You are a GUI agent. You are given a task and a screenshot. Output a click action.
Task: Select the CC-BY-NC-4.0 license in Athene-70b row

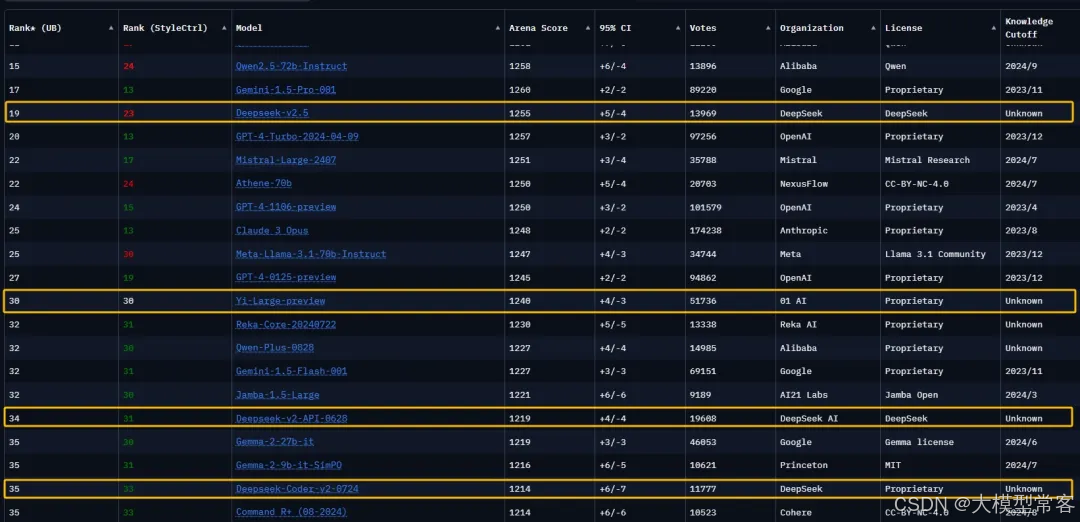pyautogui.click(x=918, y=183)
